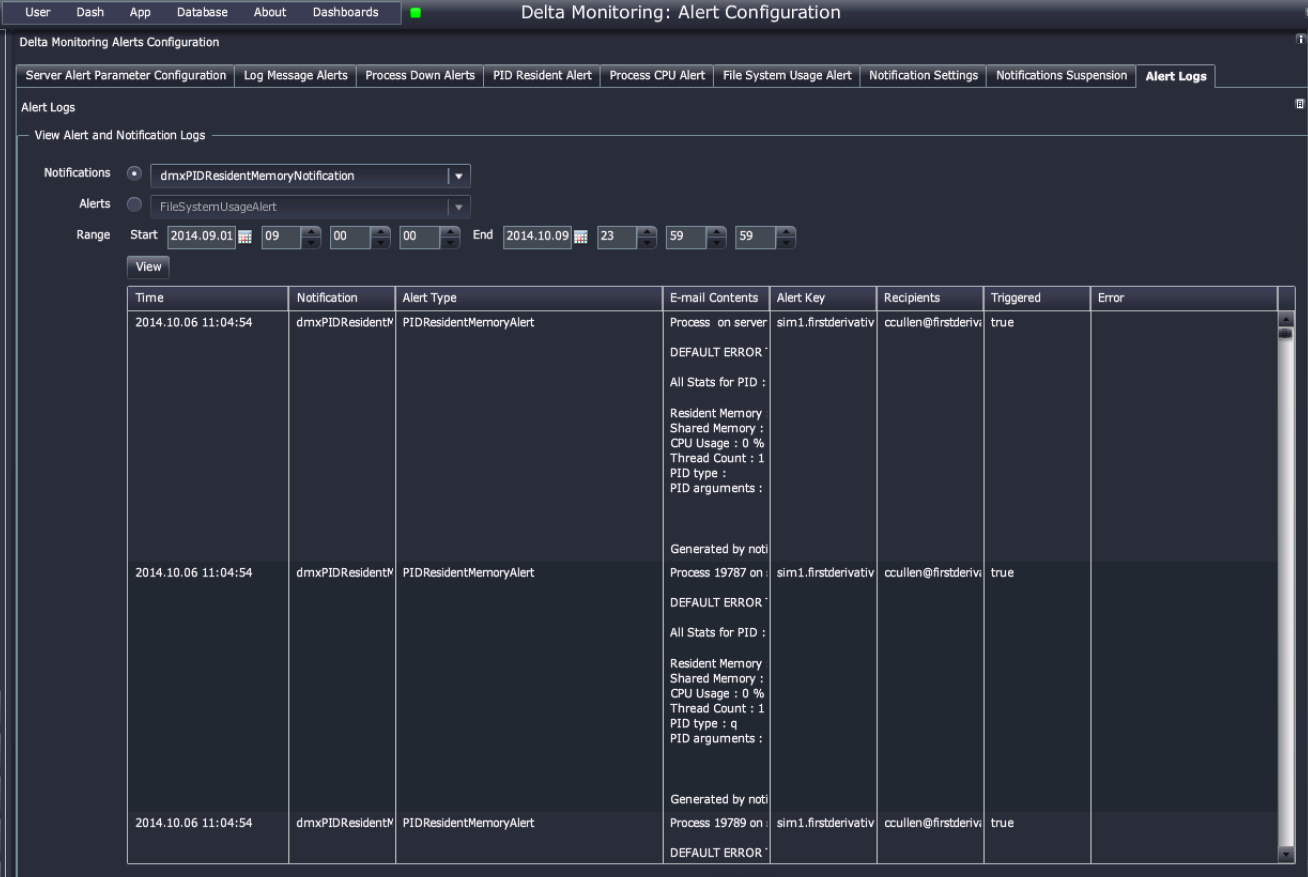Sort by the Time column header
Image resolution: width=1308 pixels, height=877 pixels.
pos(208,298)
